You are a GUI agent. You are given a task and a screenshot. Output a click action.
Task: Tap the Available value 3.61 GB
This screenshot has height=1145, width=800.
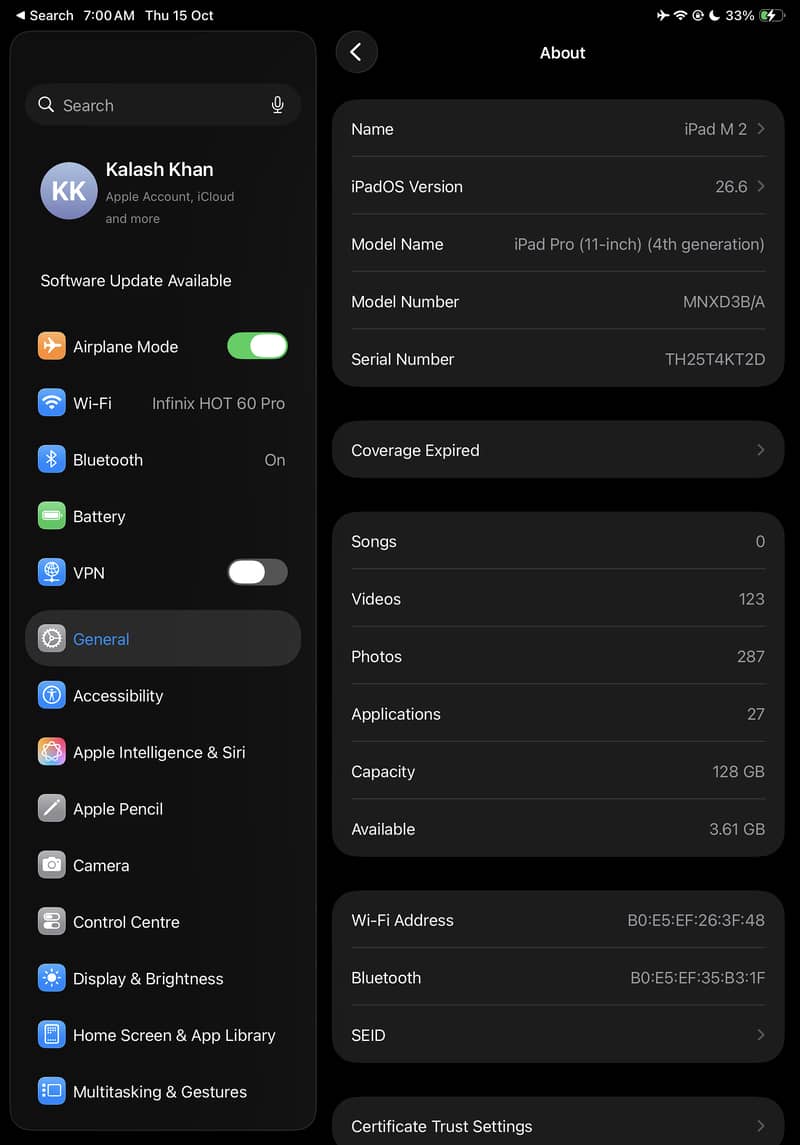(737, 830)
